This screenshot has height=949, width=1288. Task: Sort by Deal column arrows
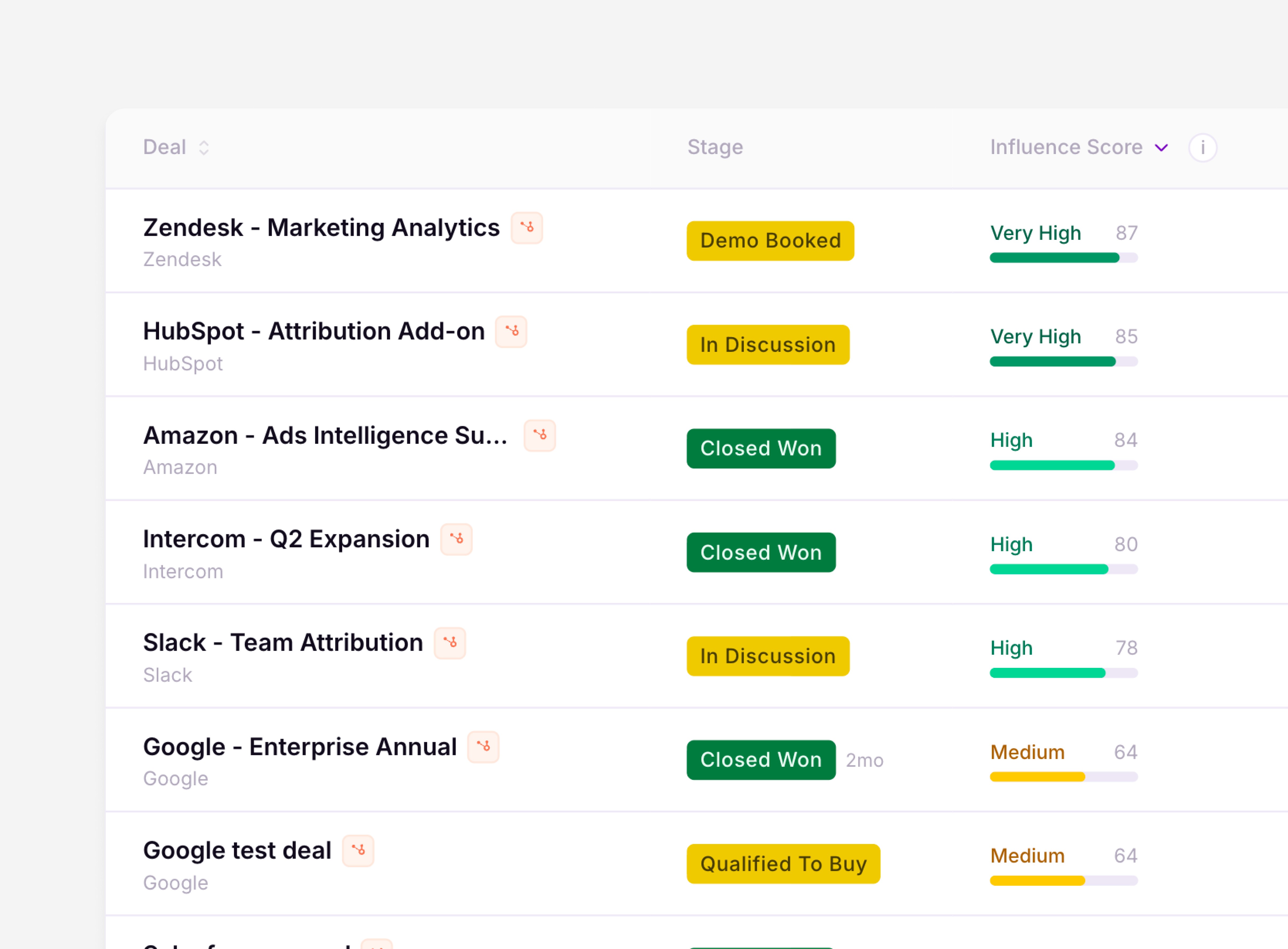[204, 148]
